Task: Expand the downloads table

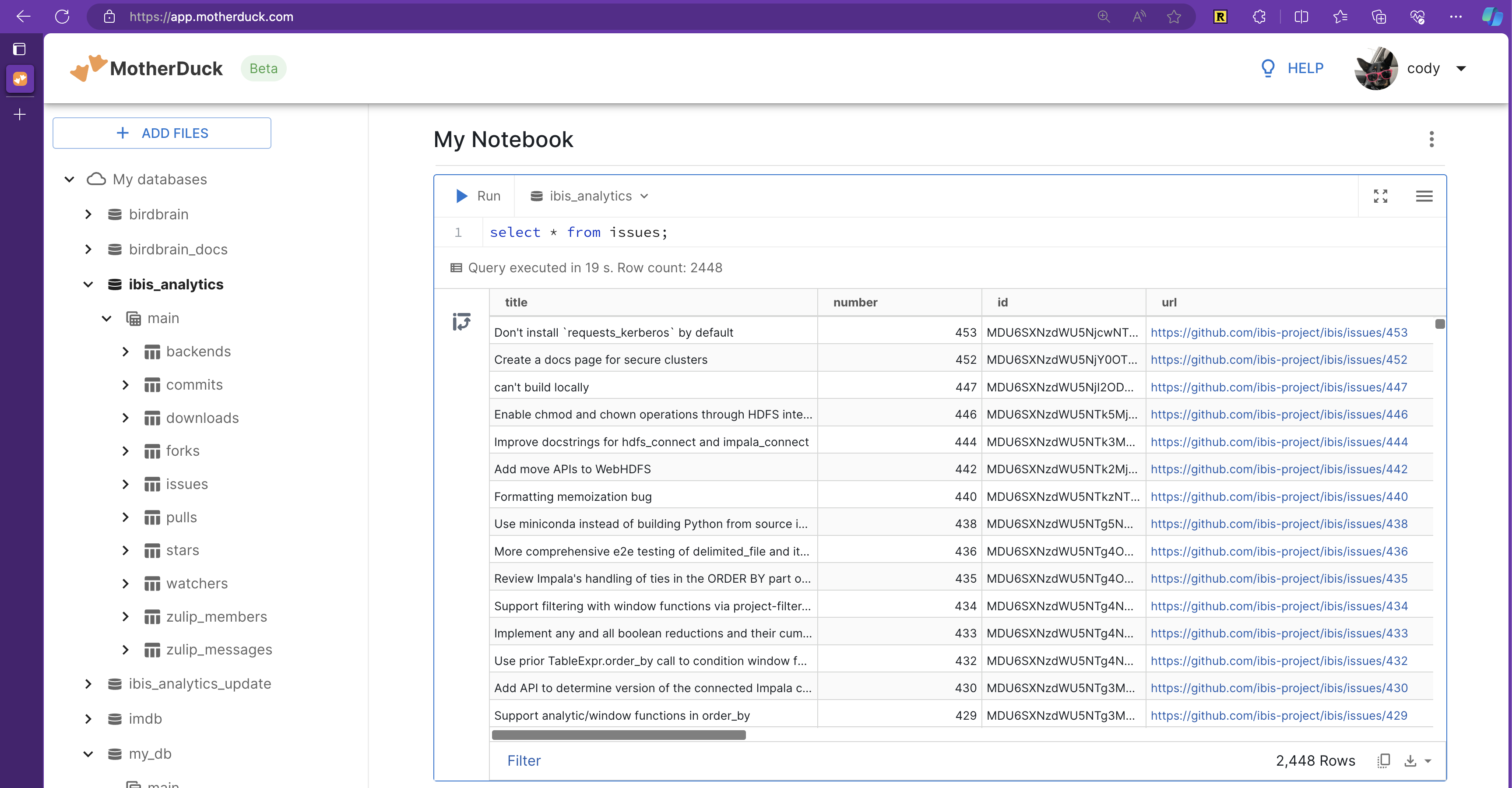Action: (x=125, y=418)
